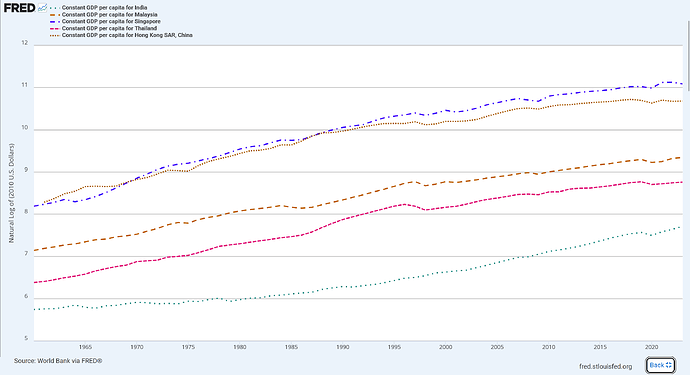The width and height of the screenshot is (690, 375).
Task: Click the x-axis label 1990
Action: (343, 347)
